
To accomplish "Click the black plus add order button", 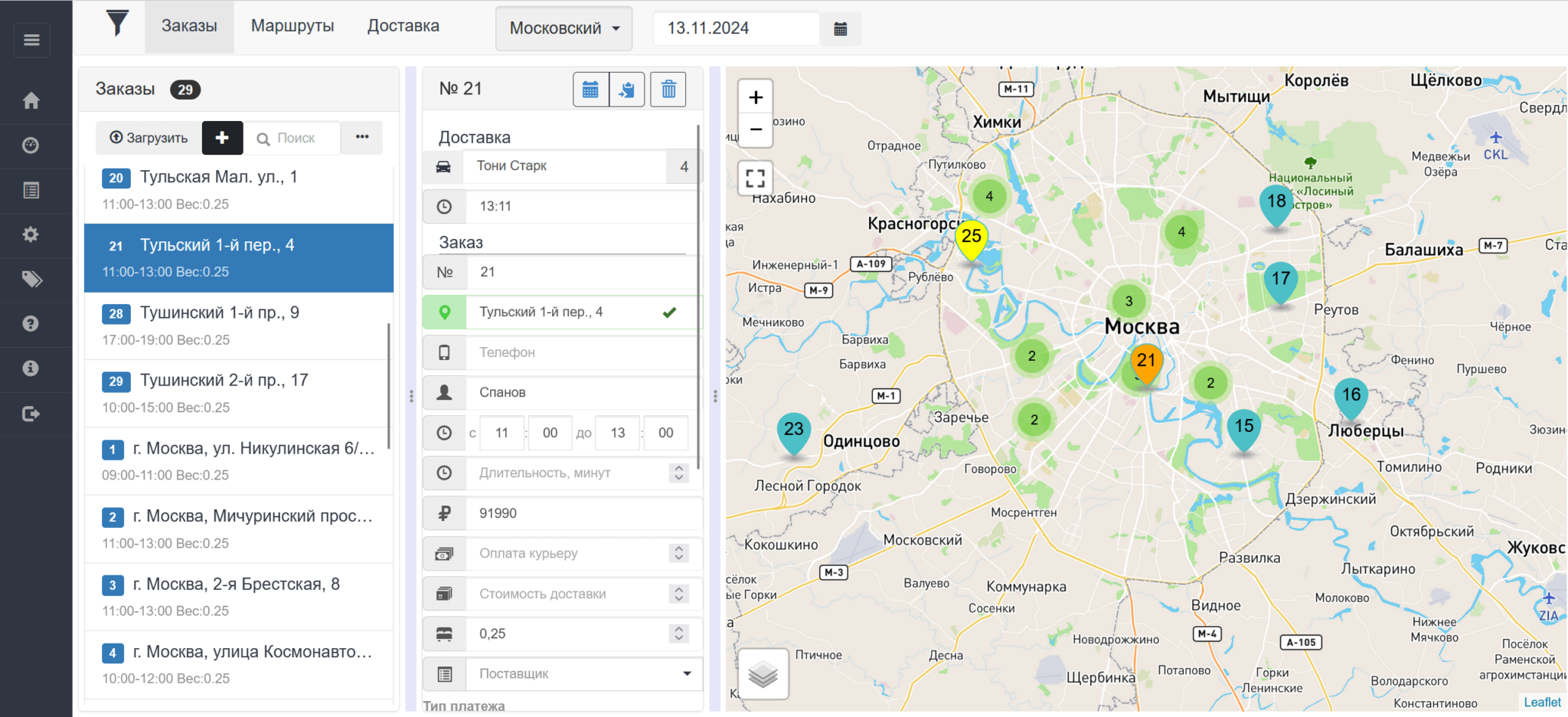I will [x=222, y=138].
